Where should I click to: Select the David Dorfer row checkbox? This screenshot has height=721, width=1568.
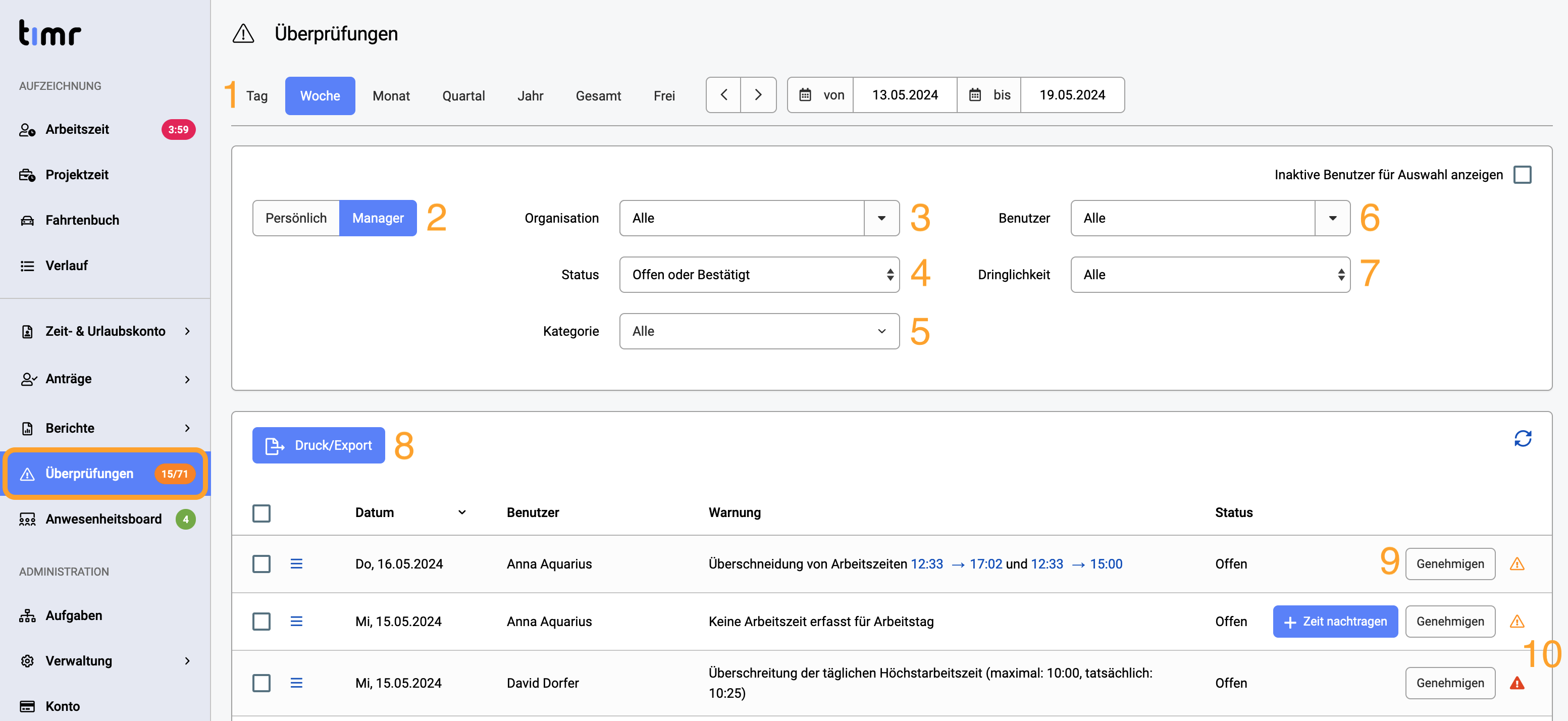pos(262,683)
